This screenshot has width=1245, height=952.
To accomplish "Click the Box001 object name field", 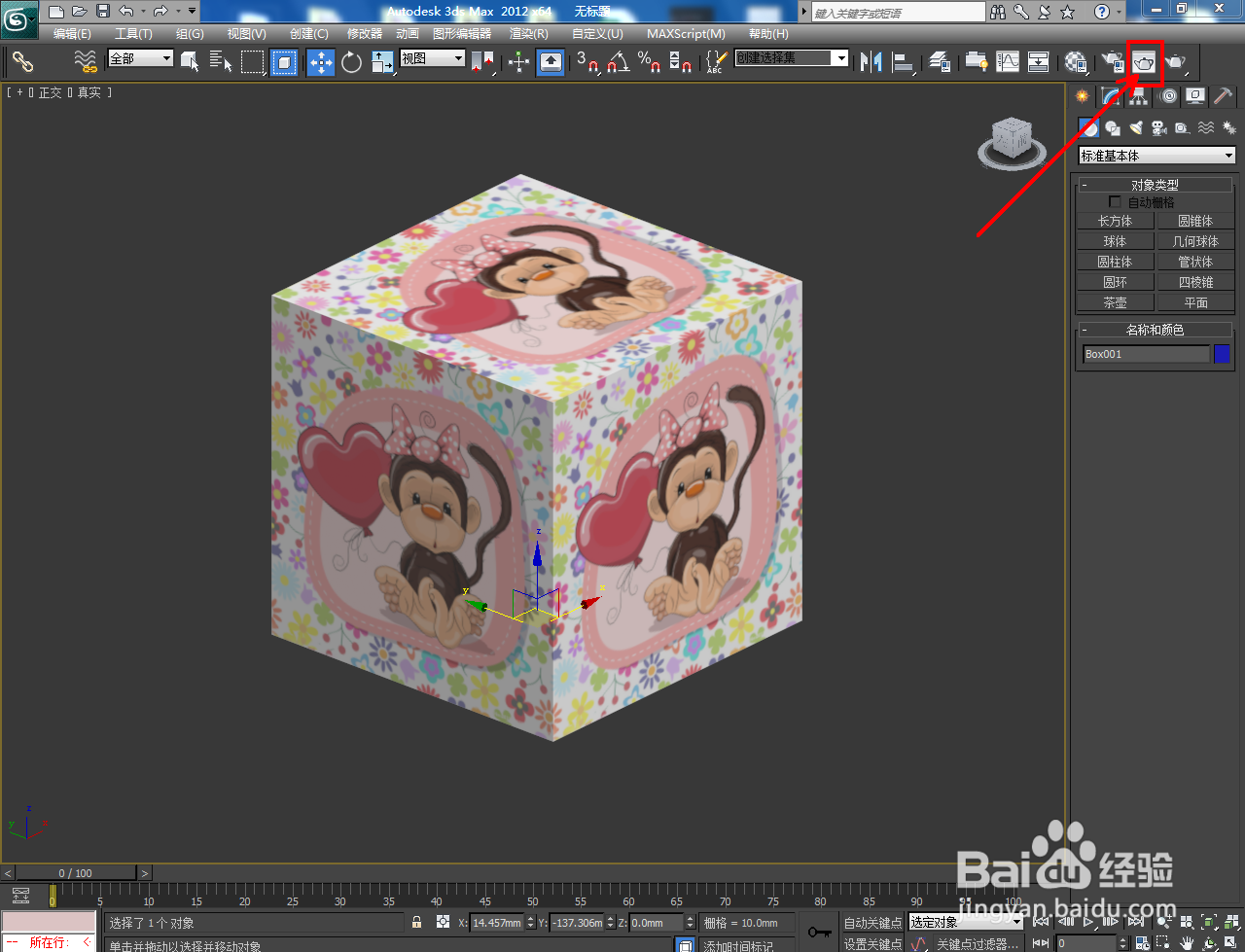I will (1146, 354).
